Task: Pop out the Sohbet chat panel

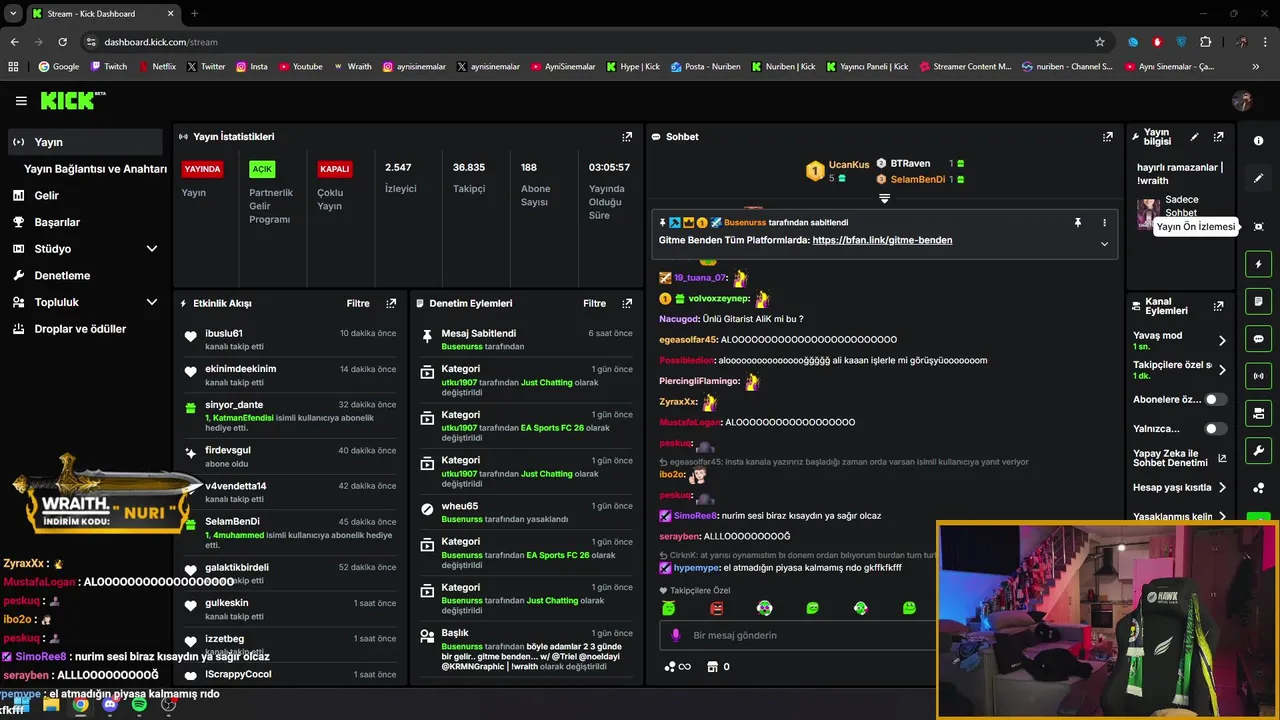Action: coord(1108,137)
